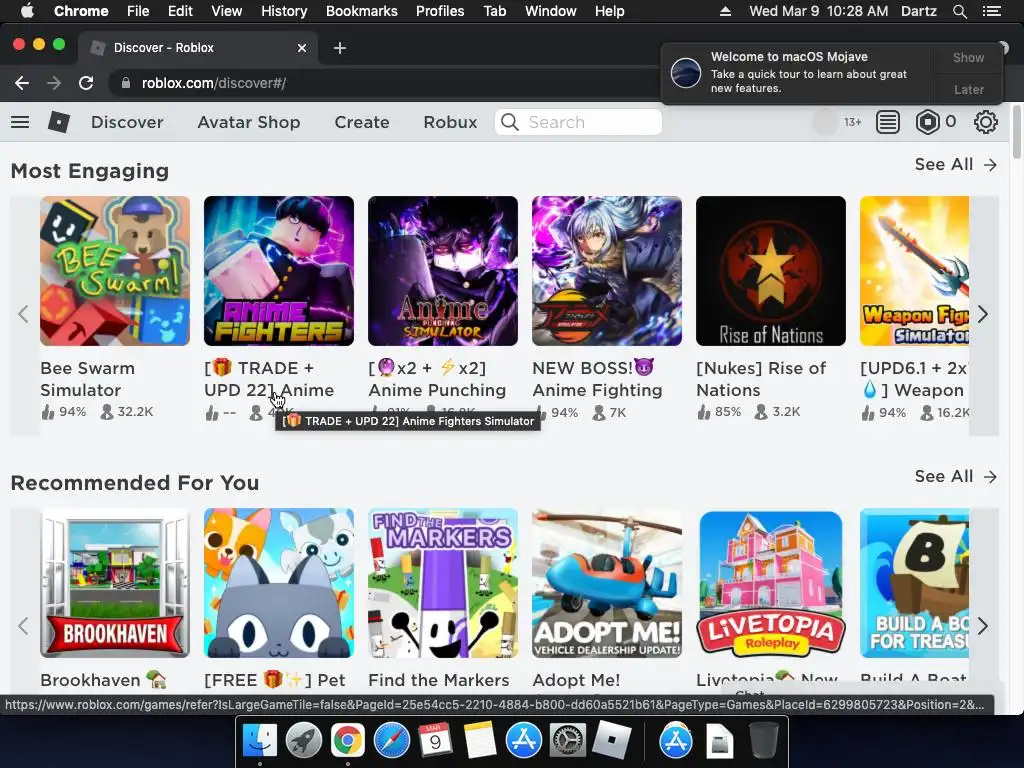
Task: Open System Preferences from the Dock
Action: coord(567,741)
